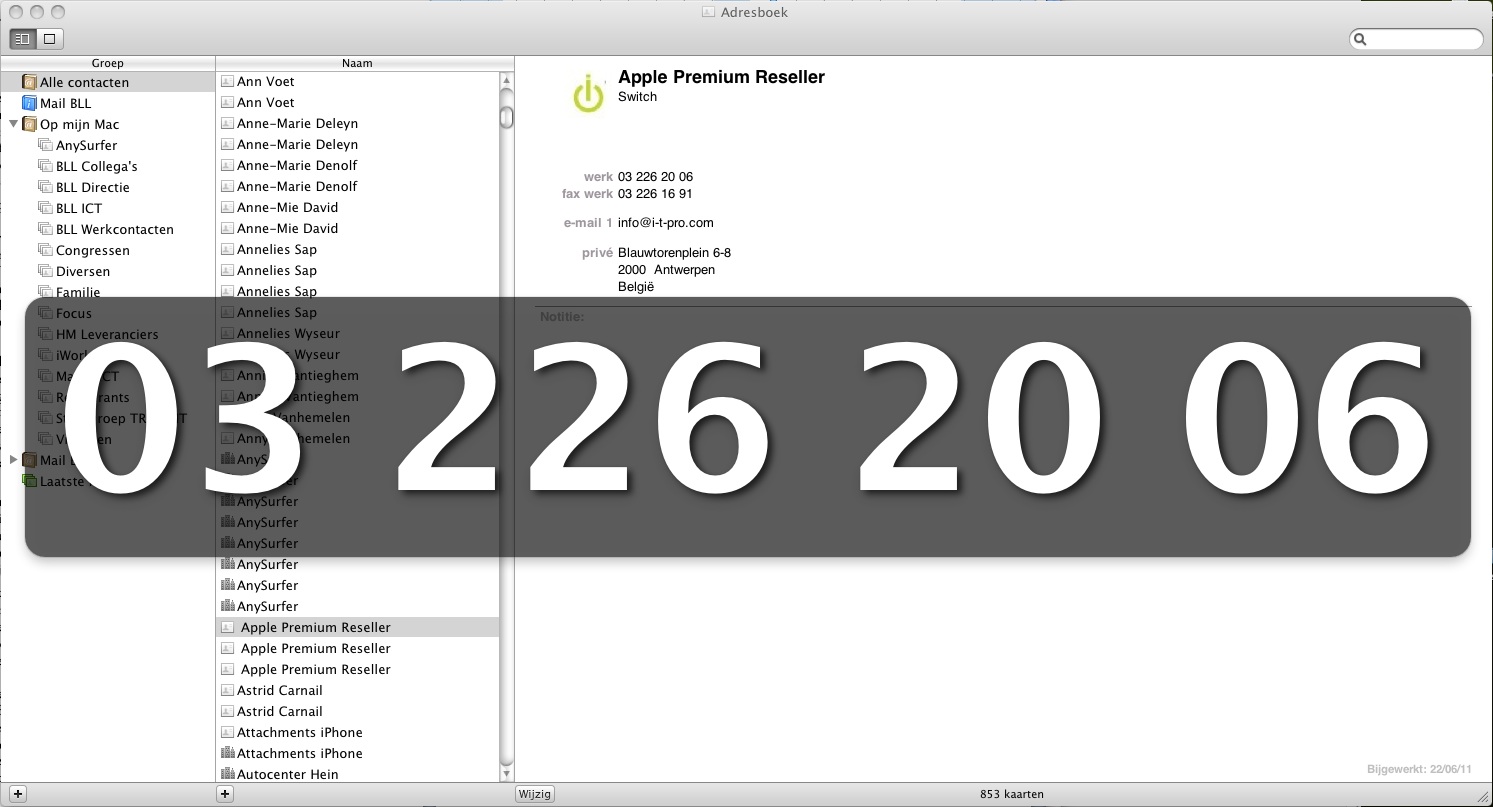Click the Autocenter Hein company icon
1493x807 pixels.
pos(227,774)
